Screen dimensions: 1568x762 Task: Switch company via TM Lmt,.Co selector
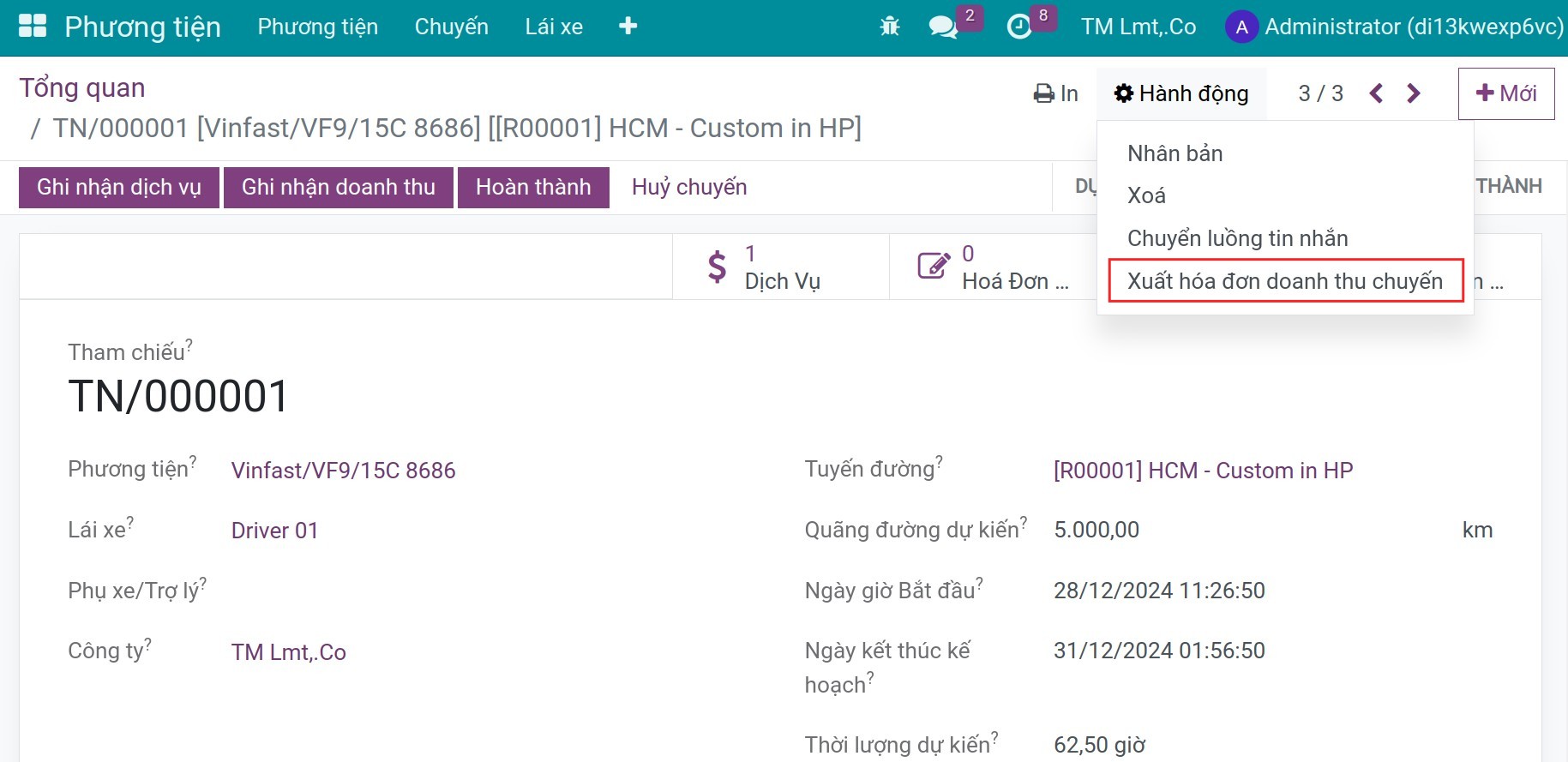tap(1138, 27)
